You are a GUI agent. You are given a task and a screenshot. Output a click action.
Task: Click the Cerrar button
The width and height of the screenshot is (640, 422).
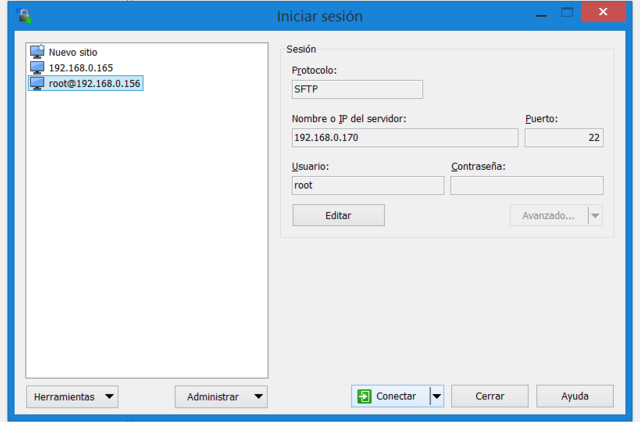pyautogui.click(x=490, y=396)
